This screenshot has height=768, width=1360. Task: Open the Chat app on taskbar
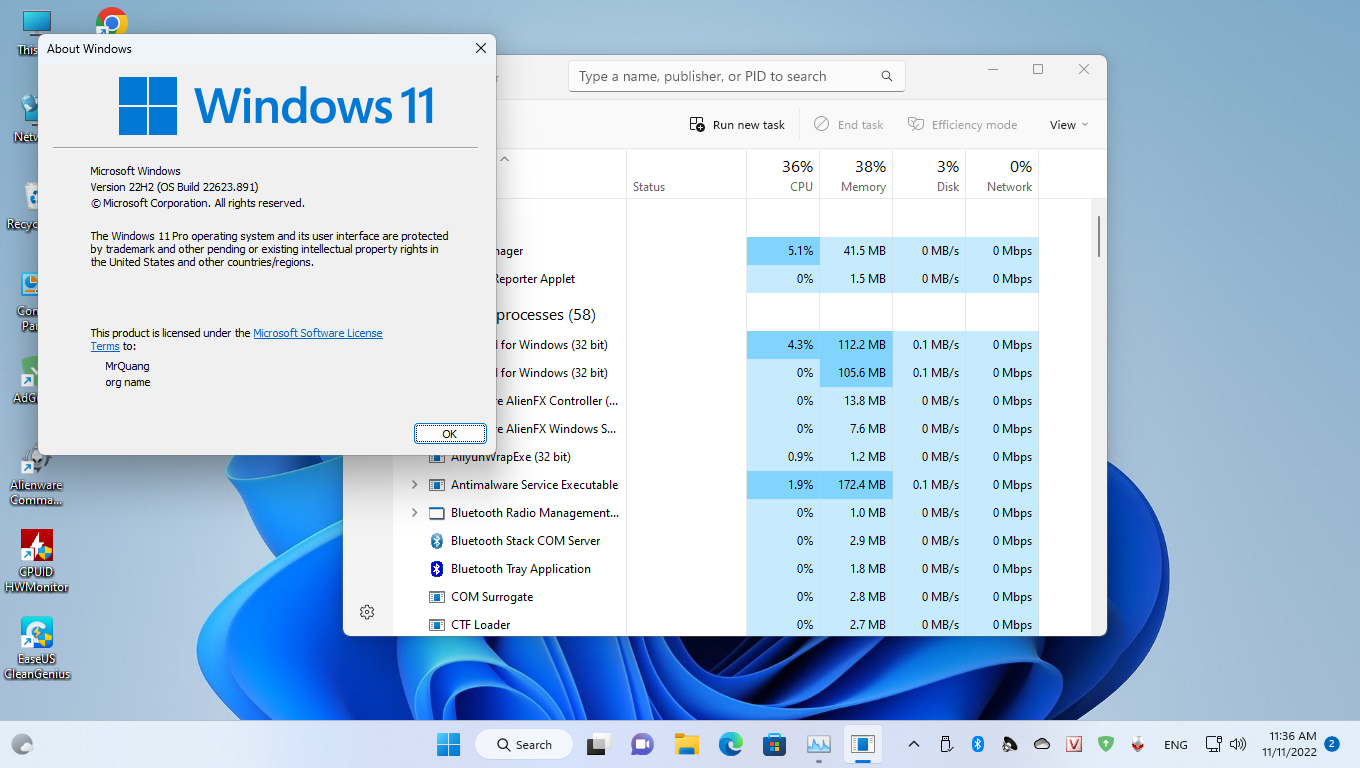642,745
